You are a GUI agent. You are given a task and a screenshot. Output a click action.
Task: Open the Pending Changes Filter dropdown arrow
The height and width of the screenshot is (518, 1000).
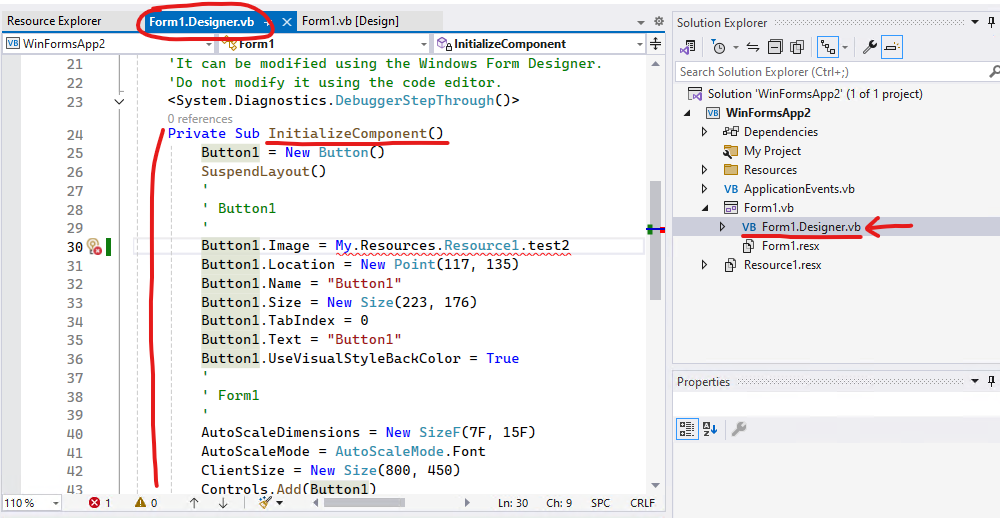click(735, 48)
